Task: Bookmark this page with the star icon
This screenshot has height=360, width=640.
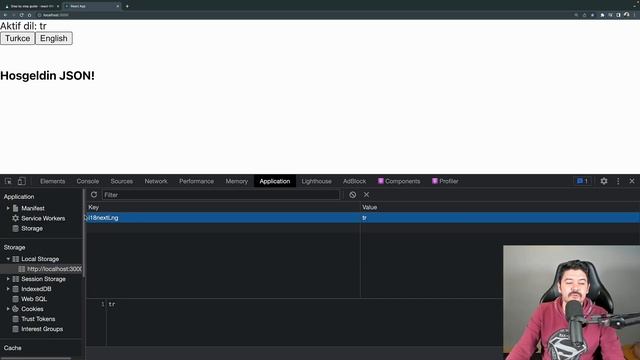Action: coord(592,15)
